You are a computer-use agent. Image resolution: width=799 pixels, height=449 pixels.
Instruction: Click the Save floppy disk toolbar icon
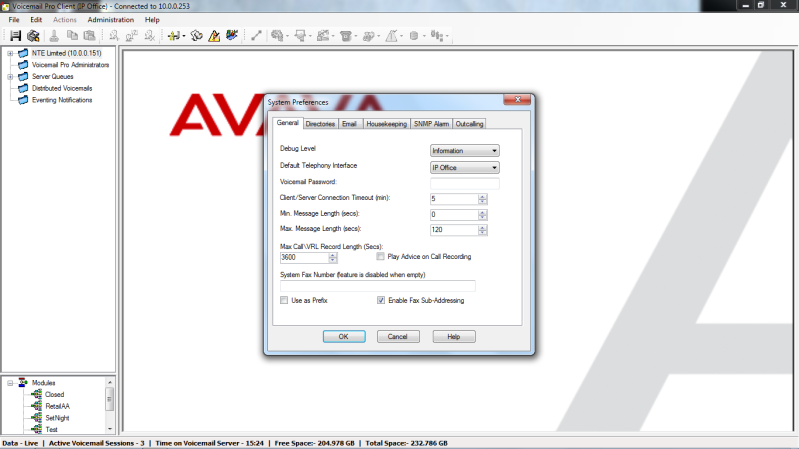(x=15, y=36)
